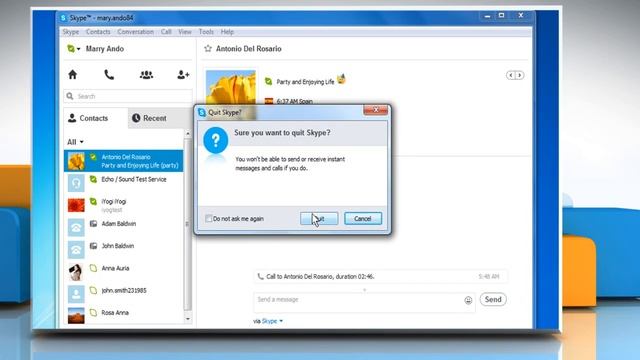Click the Send button

(493, 300)
